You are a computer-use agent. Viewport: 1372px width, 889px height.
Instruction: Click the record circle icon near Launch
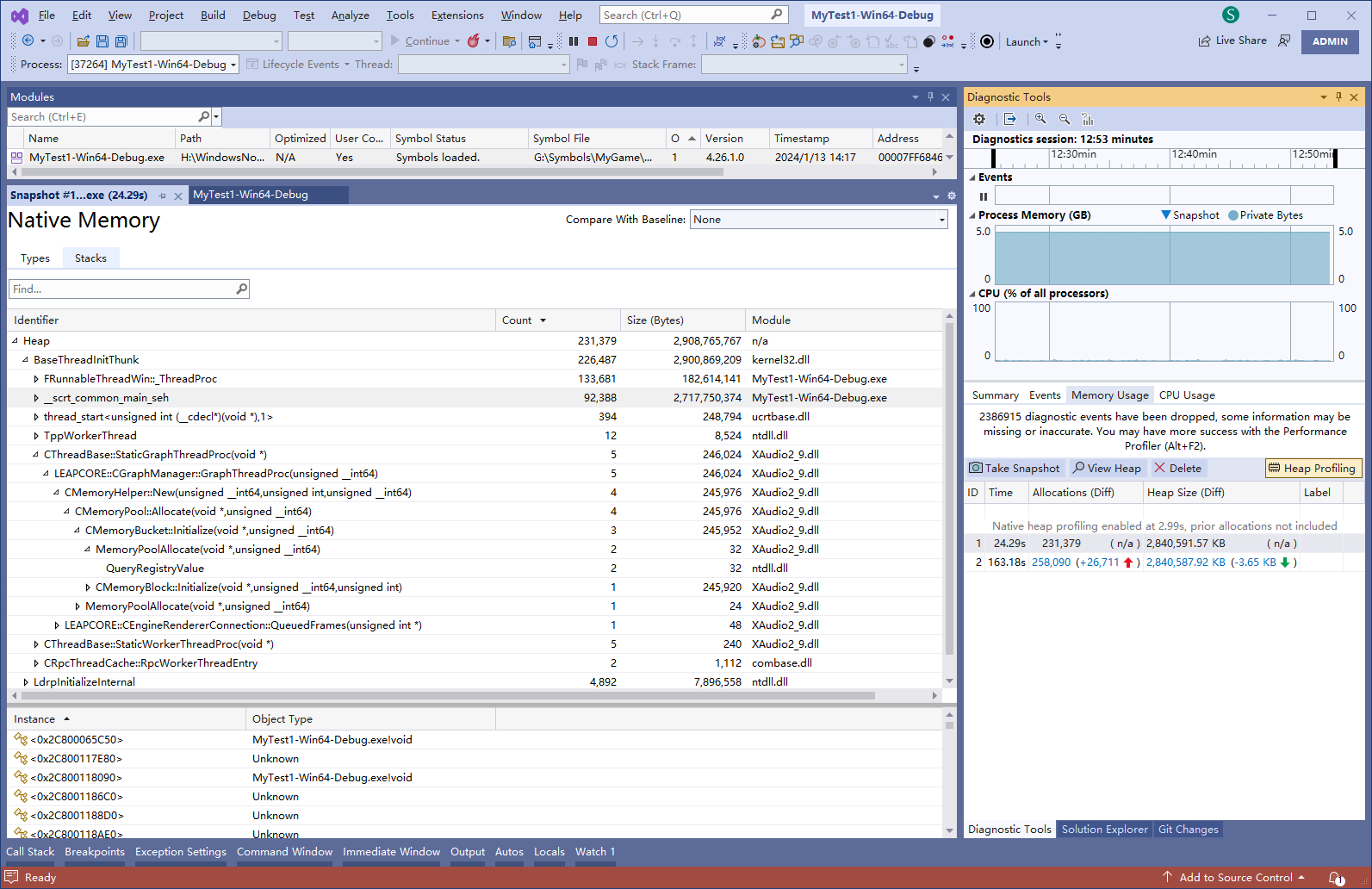[x=987, y=40]
